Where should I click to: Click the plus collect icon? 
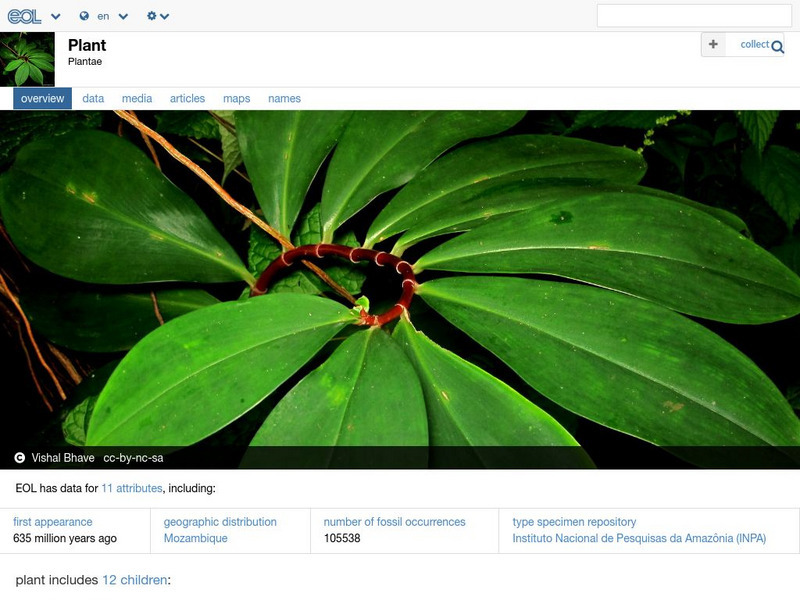coord(713,44)
